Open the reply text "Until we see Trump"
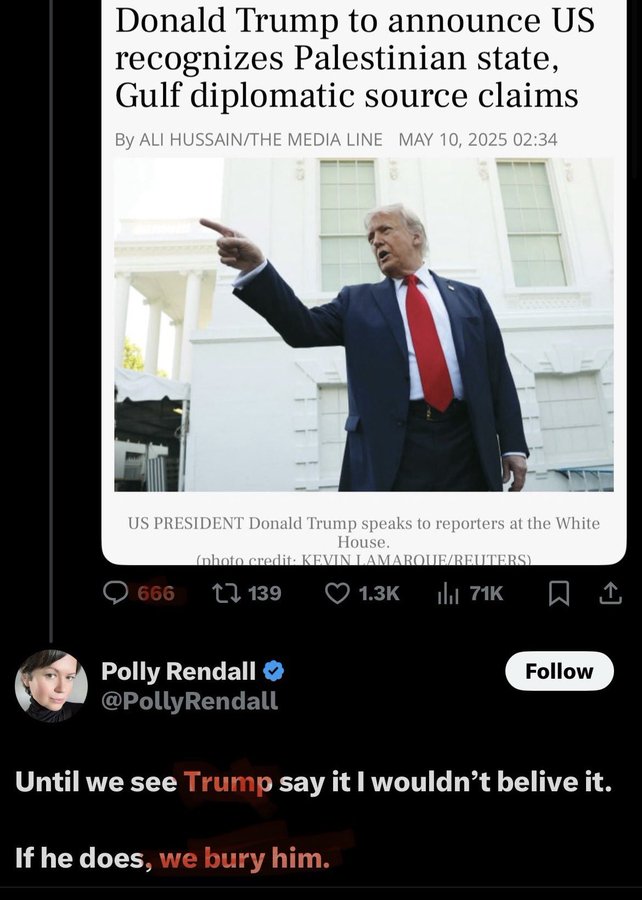 click(x=143, y=782)
